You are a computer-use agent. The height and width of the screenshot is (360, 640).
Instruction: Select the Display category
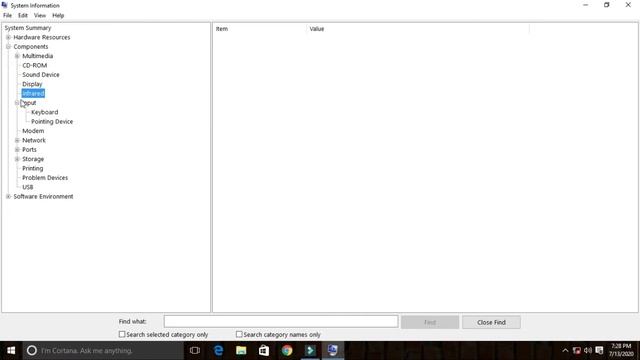point(32,84)
